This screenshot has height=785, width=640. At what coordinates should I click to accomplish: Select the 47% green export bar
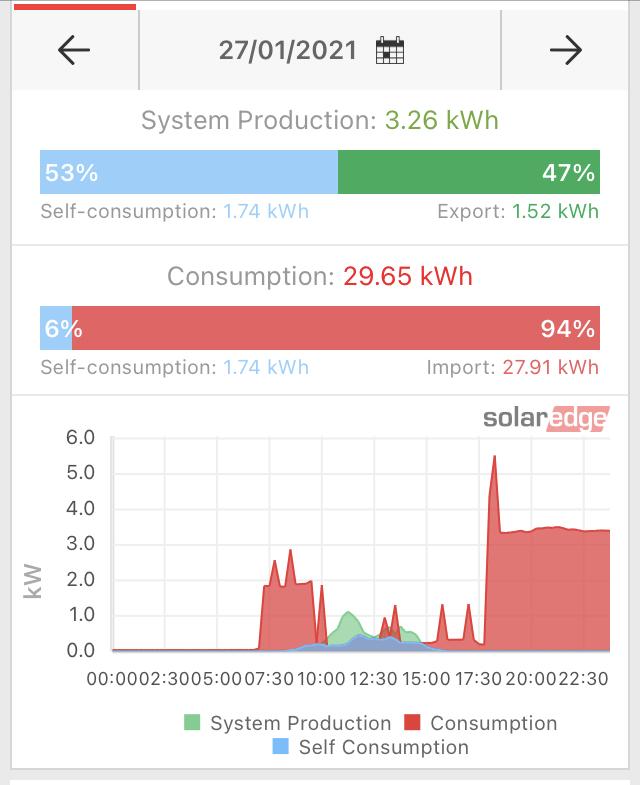coord(469,172)
